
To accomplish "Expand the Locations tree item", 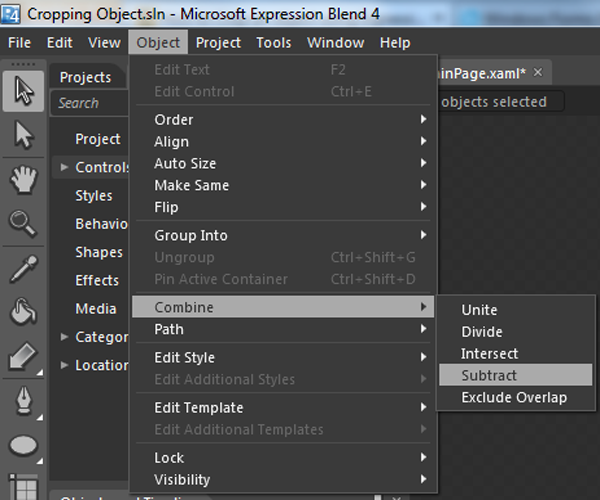I will [x=65, y=365].
